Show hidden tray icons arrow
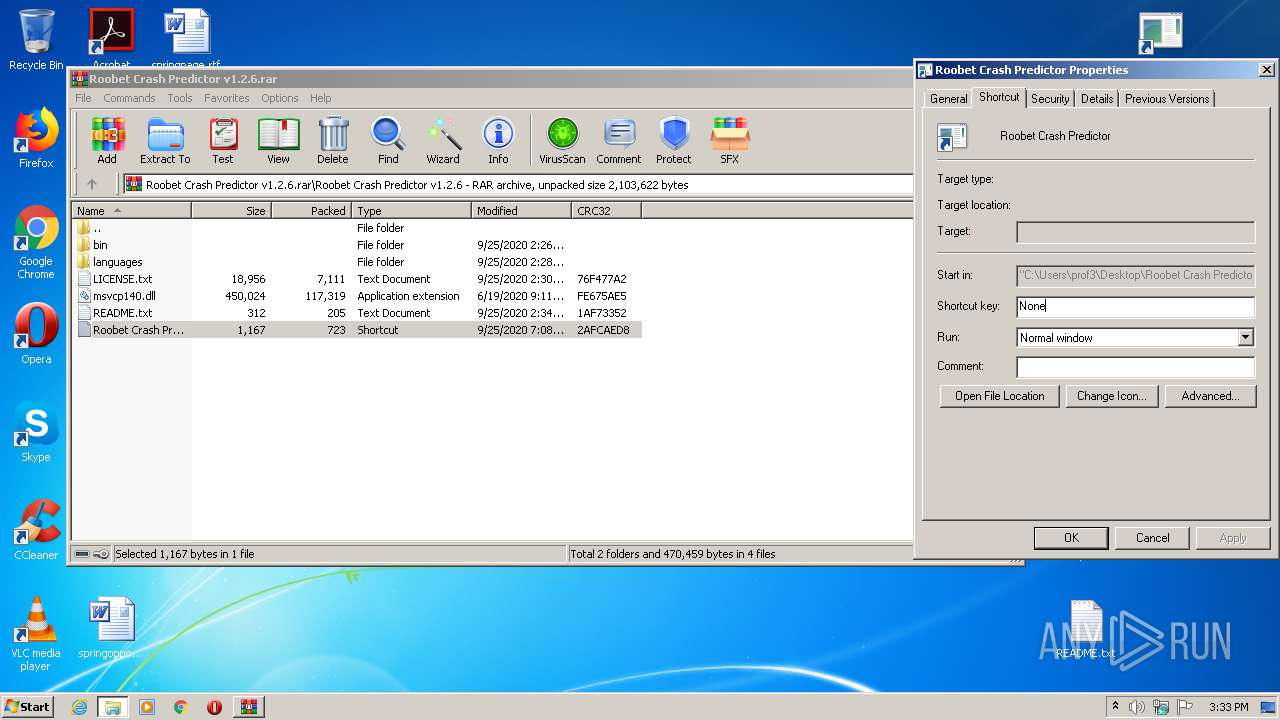Screen dimensions: 1280x720 pos(1115,707)
